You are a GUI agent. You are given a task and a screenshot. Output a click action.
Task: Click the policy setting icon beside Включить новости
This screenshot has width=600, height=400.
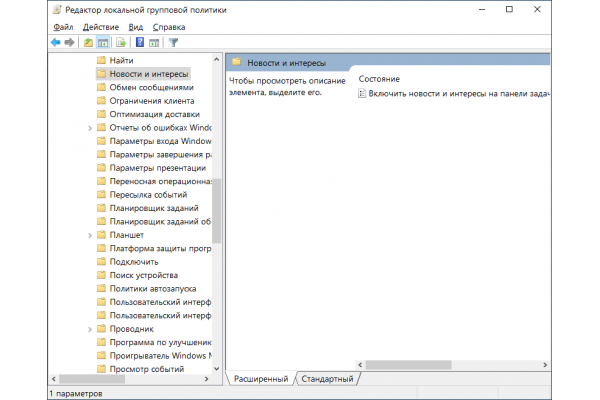click(x=362, y=94)
